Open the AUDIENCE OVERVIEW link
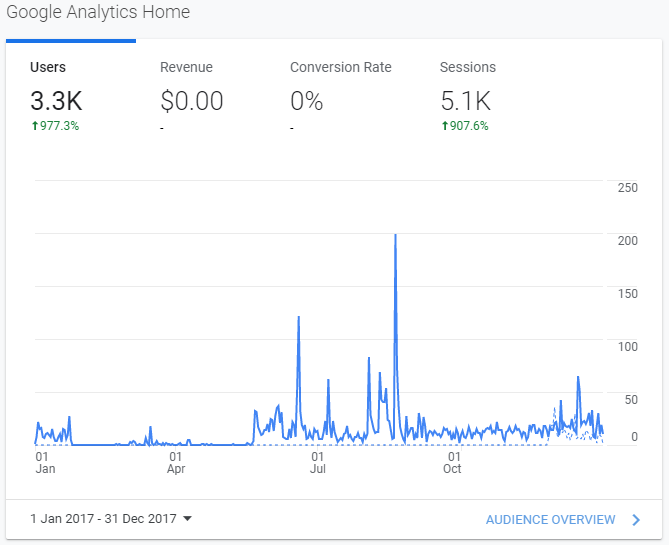669x545 pixels. point(550,519)
